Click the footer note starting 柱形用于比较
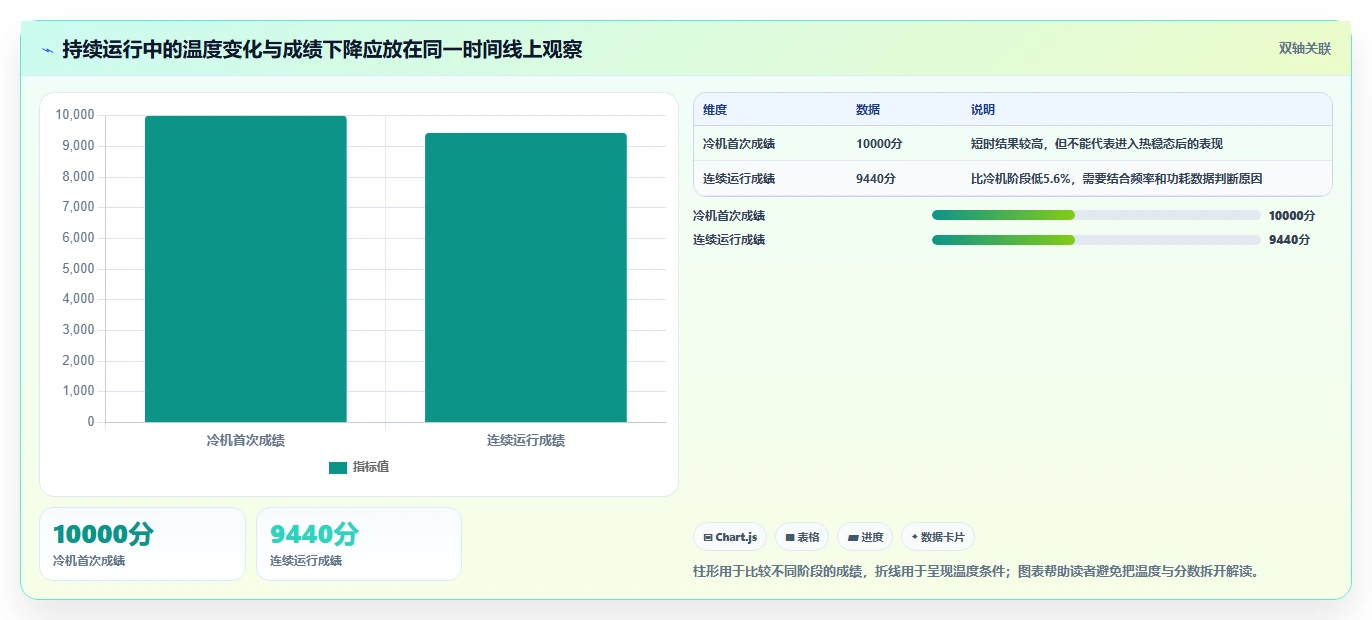 [x=978, y=572]
